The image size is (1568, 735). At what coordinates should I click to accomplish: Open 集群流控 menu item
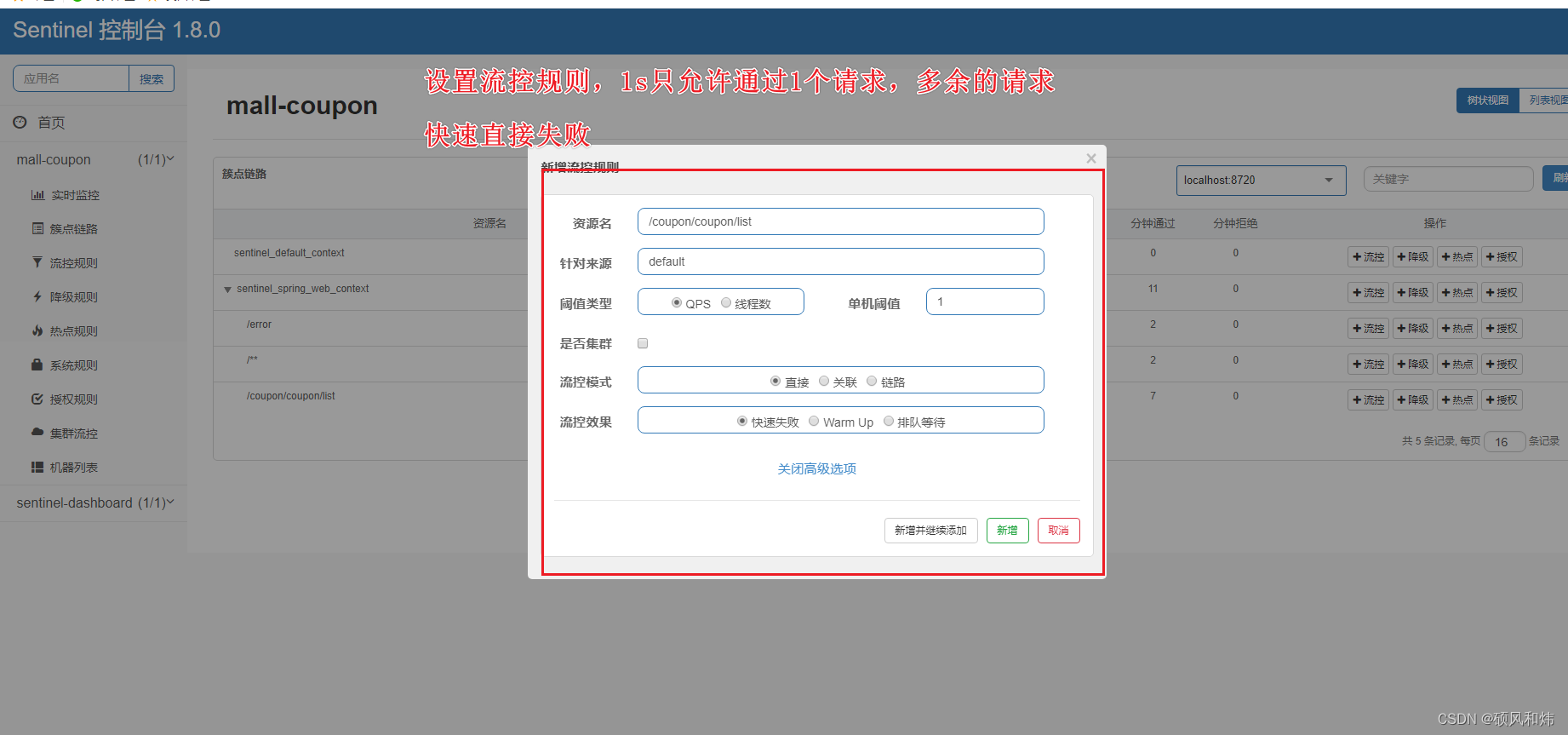74,434
